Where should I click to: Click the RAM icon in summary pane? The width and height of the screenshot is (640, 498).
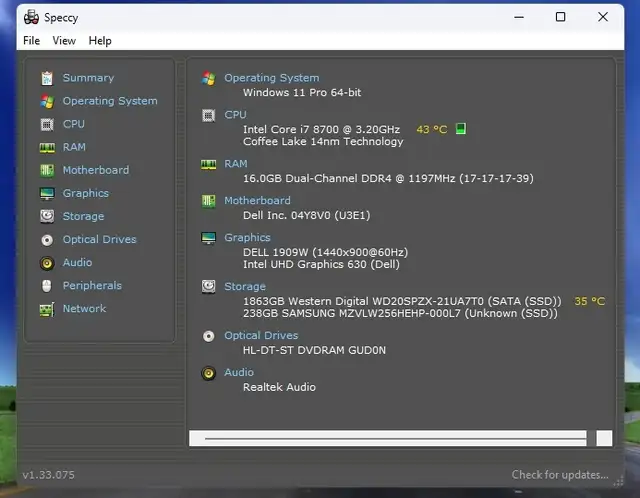coord(209,165)
